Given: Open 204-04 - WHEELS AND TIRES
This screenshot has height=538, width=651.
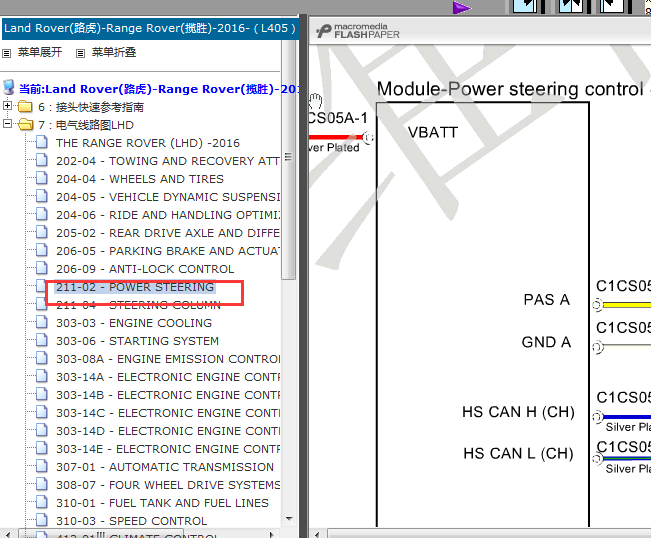Looking at the screenshot, I should [x=140, y=179].
